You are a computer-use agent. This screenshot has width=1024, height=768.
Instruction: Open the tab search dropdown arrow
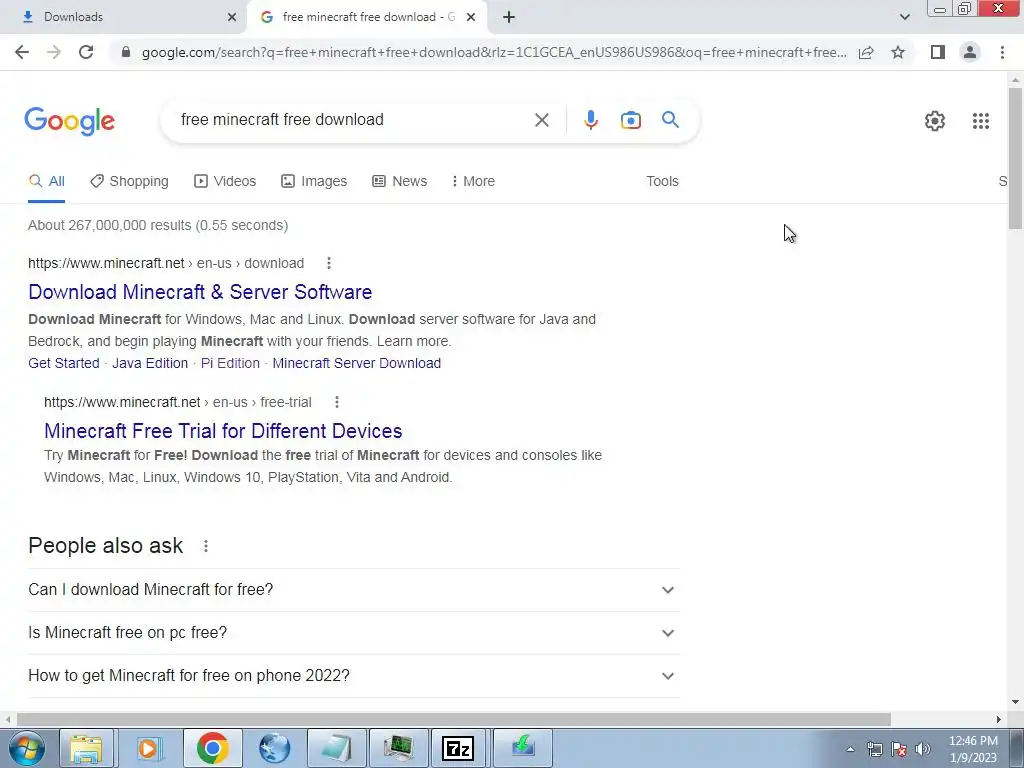point(904,17)
